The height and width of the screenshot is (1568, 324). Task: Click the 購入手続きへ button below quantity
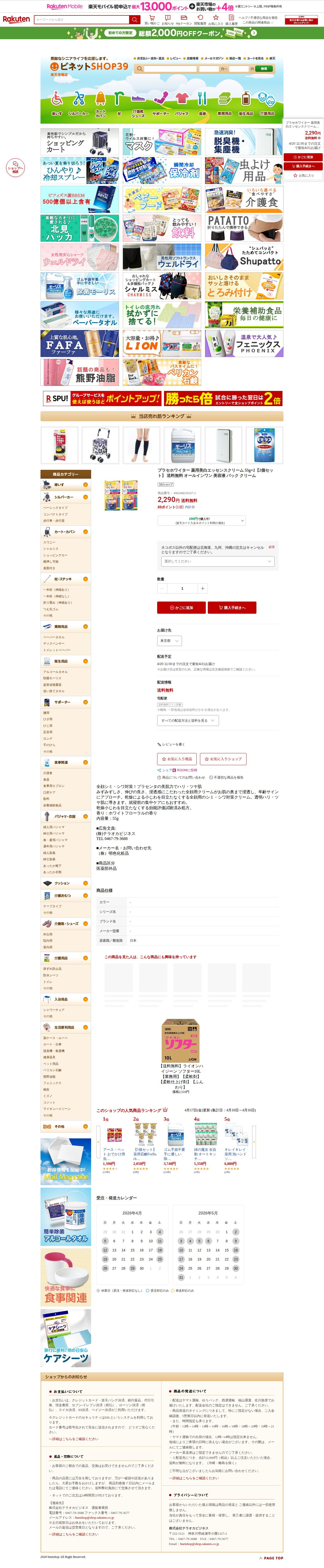pyautogui.click(x=232, y=607)
